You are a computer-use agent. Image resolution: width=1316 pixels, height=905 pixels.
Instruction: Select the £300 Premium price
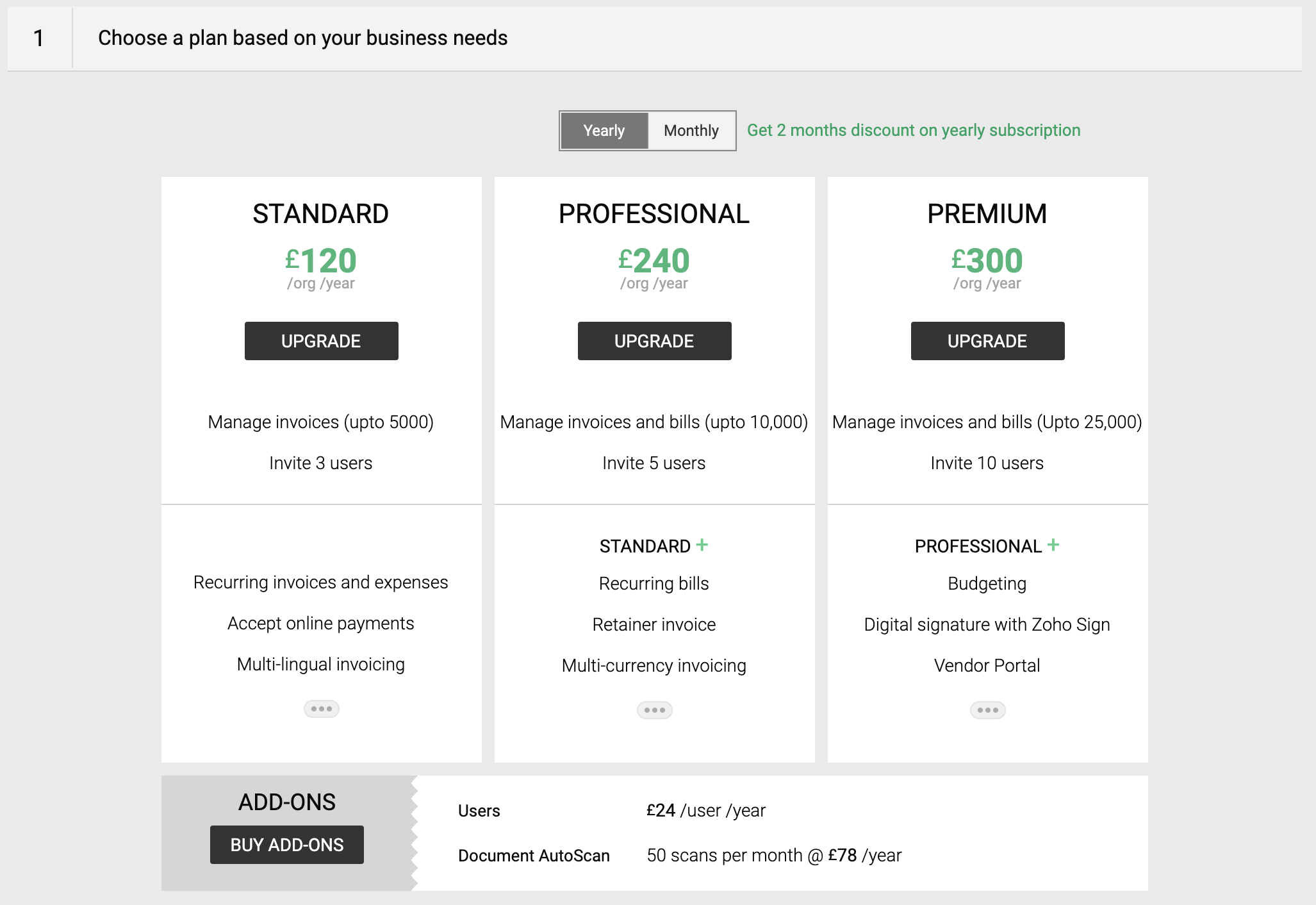[987, 261]
